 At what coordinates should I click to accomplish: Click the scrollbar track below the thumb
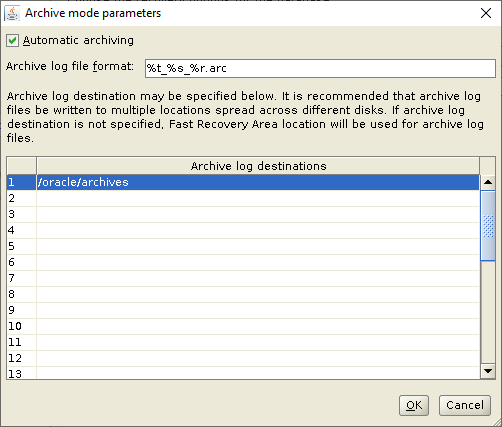click(488, 312)
